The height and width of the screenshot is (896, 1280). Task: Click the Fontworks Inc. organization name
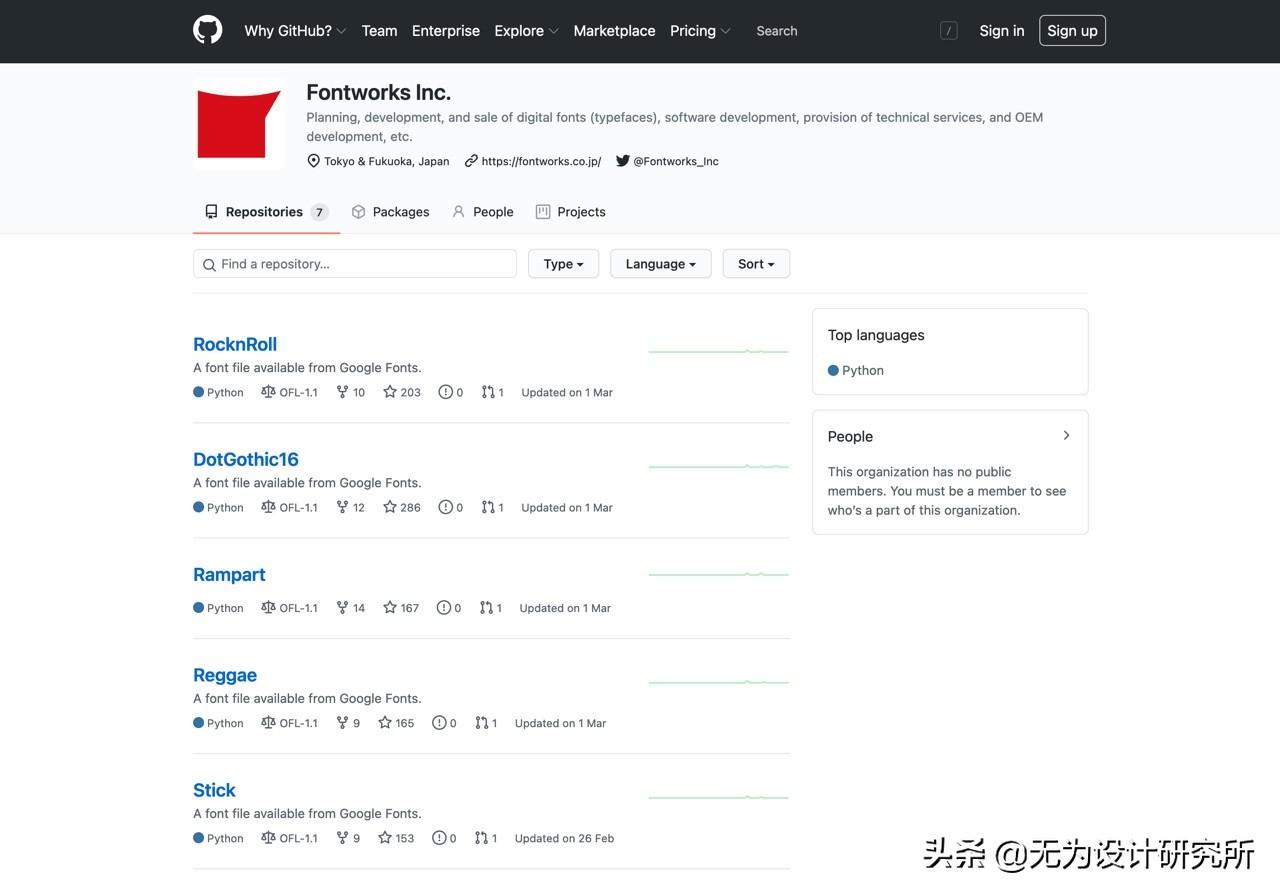(x=378, y=92)
